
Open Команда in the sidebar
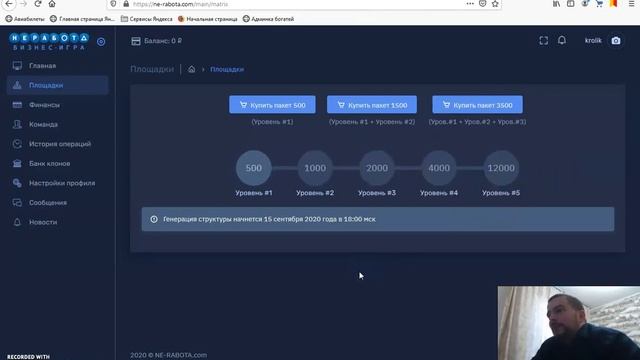(58, 124)
